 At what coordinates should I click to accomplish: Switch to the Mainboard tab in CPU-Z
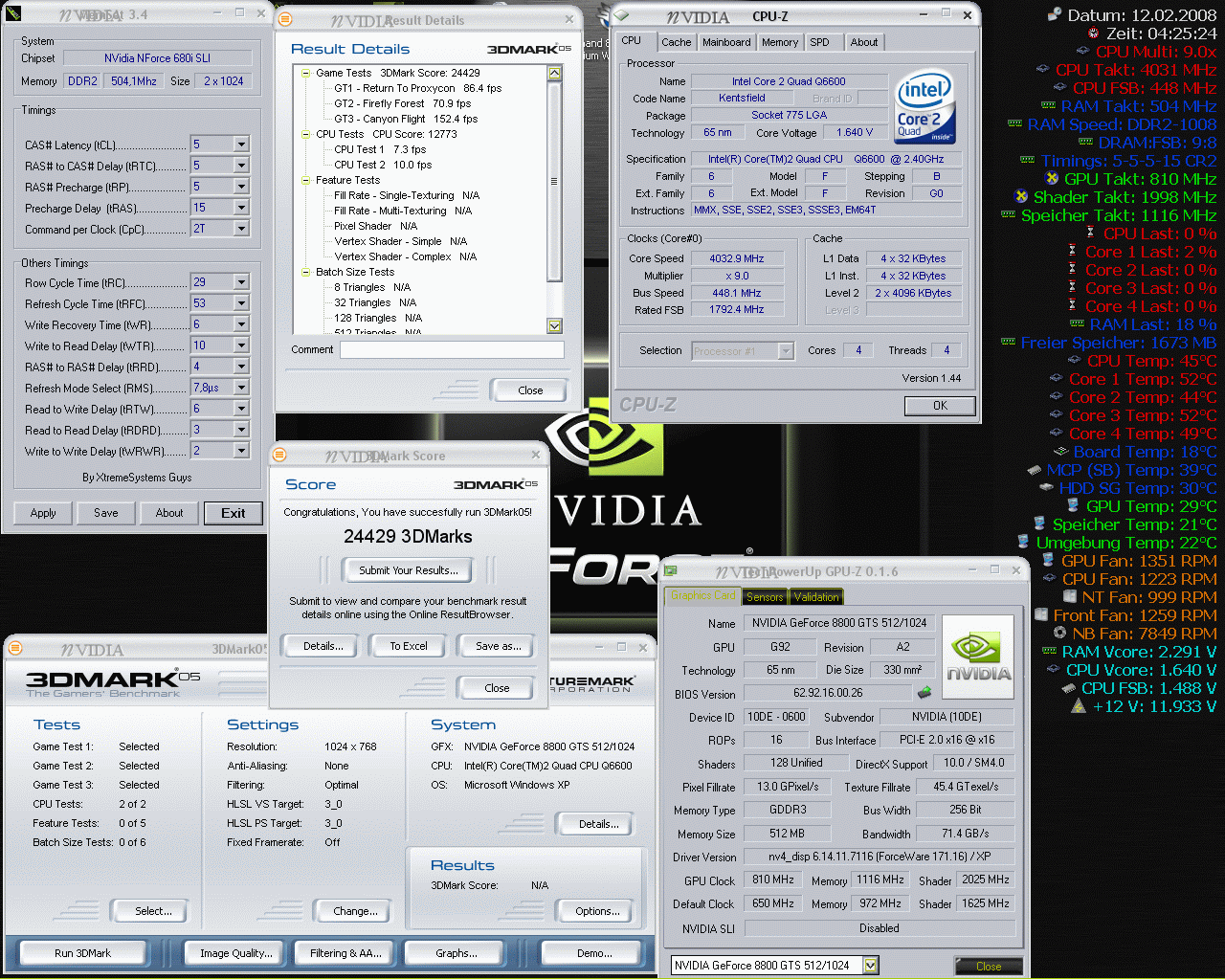point(726,42)
